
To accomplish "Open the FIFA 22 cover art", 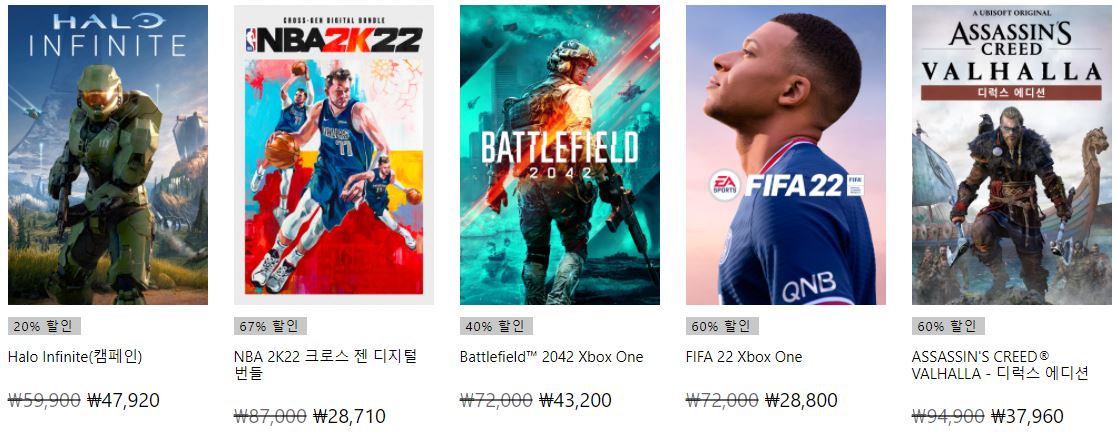I will (x=786, y=155).
